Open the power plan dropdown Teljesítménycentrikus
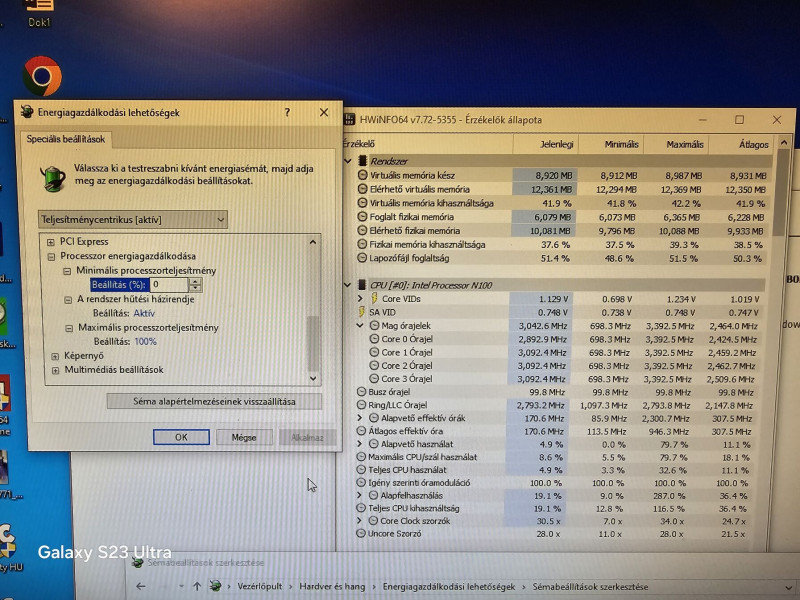 click(133, 220)
